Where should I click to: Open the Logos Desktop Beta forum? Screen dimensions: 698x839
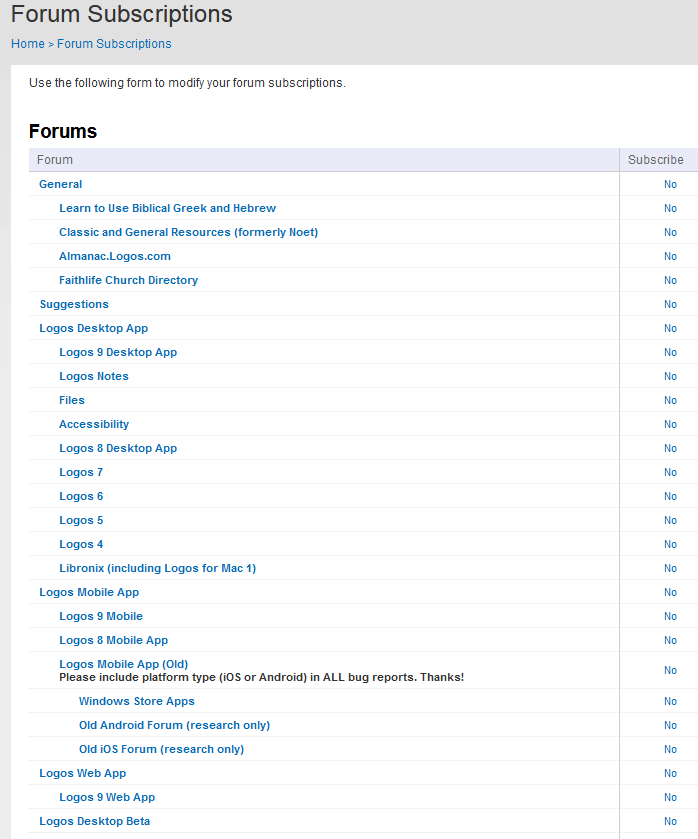pyautogui.click(x=94, y=821)
